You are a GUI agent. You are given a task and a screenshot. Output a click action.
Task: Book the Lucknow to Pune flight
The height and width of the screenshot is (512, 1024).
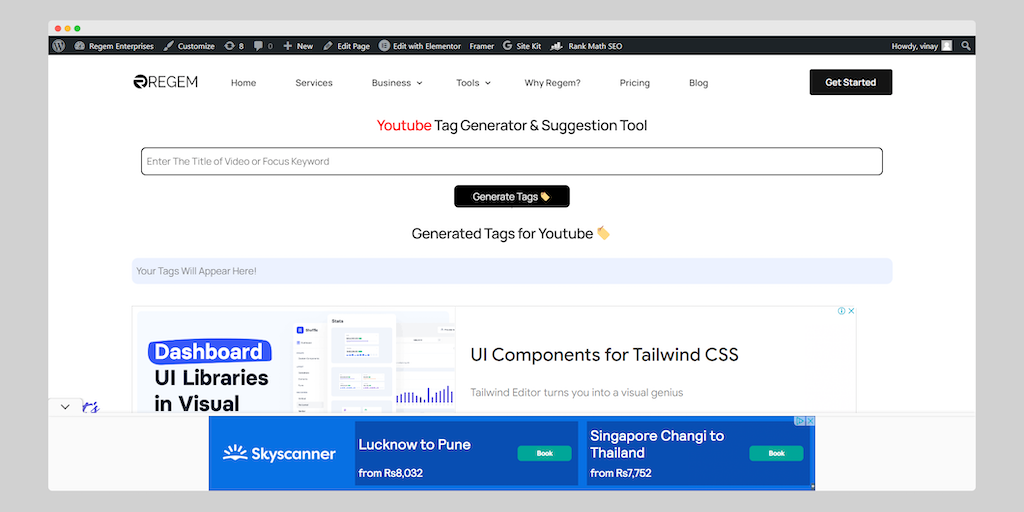pyautogui.click(x=545, y=453)
